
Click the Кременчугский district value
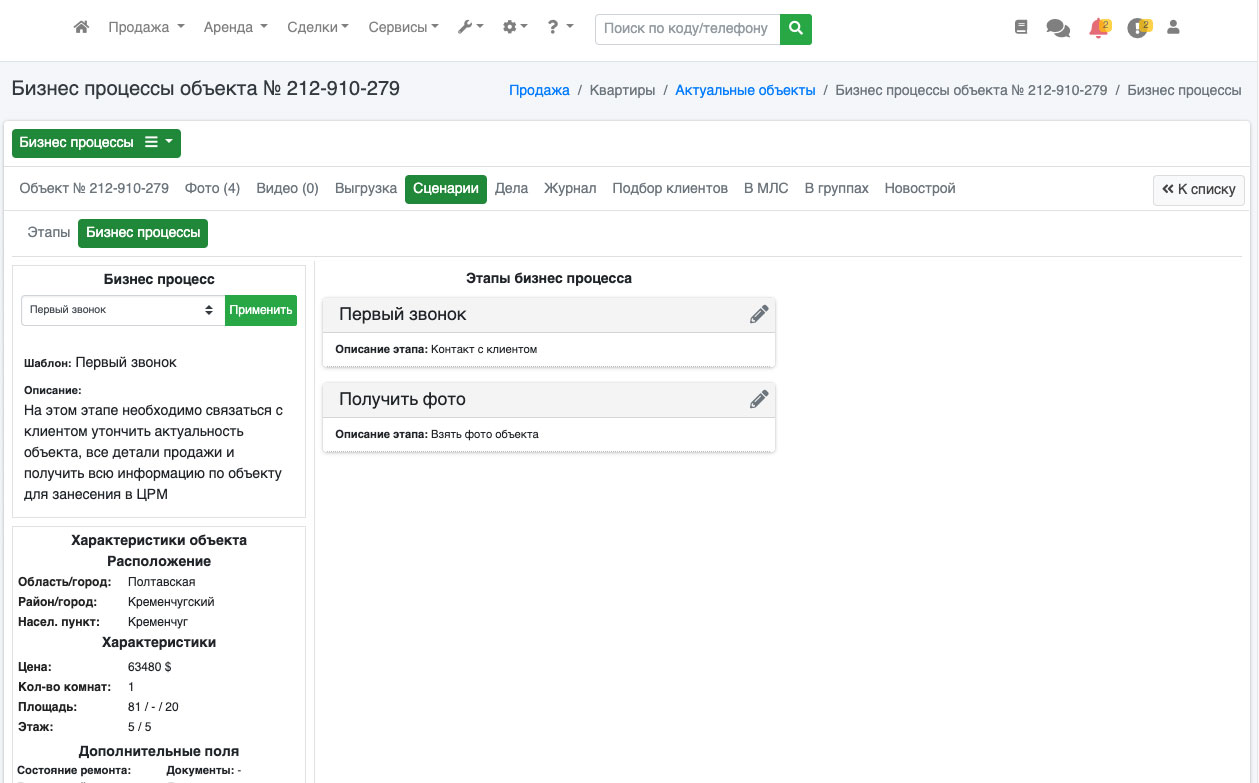click(x=171, y=602)
